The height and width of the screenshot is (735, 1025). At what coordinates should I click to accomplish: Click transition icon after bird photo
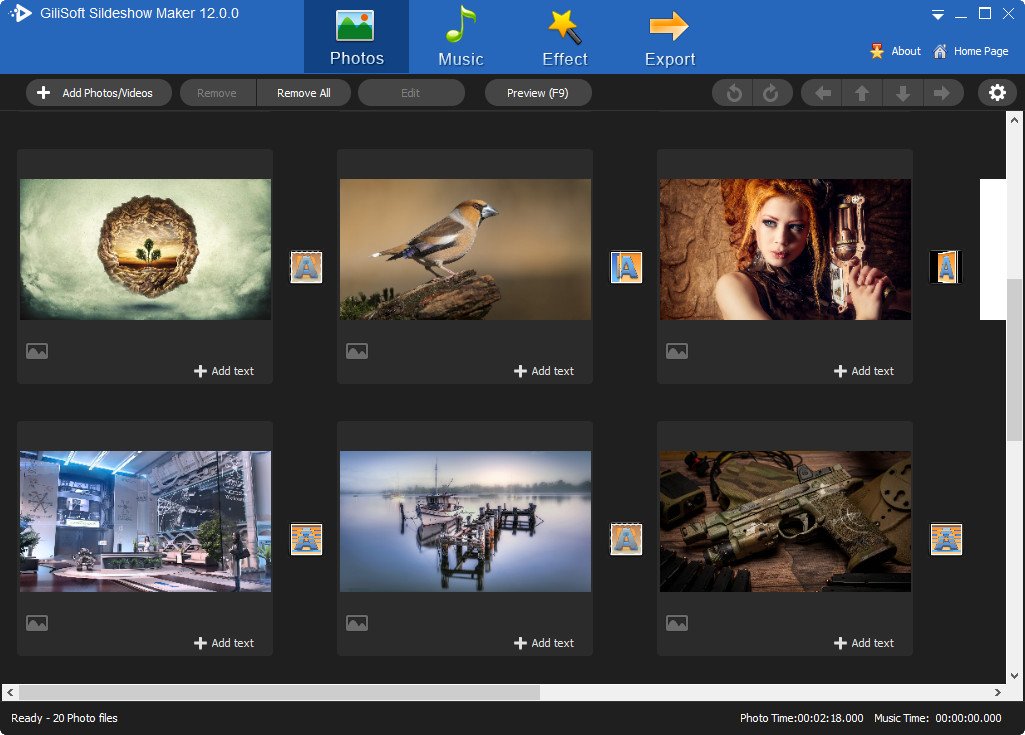626,267
